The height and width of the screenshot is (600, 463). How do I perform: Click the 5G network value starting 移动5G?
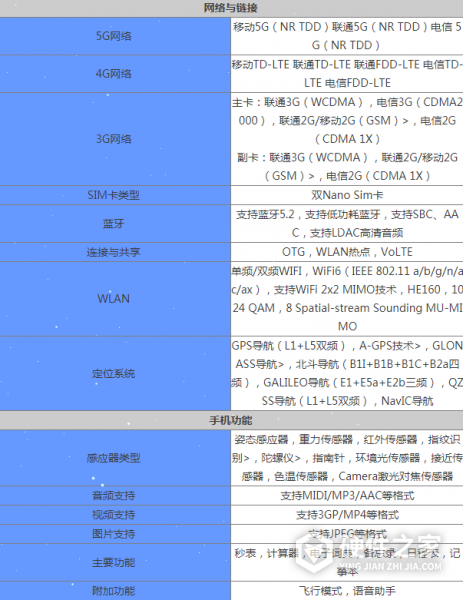click(347, 36)
